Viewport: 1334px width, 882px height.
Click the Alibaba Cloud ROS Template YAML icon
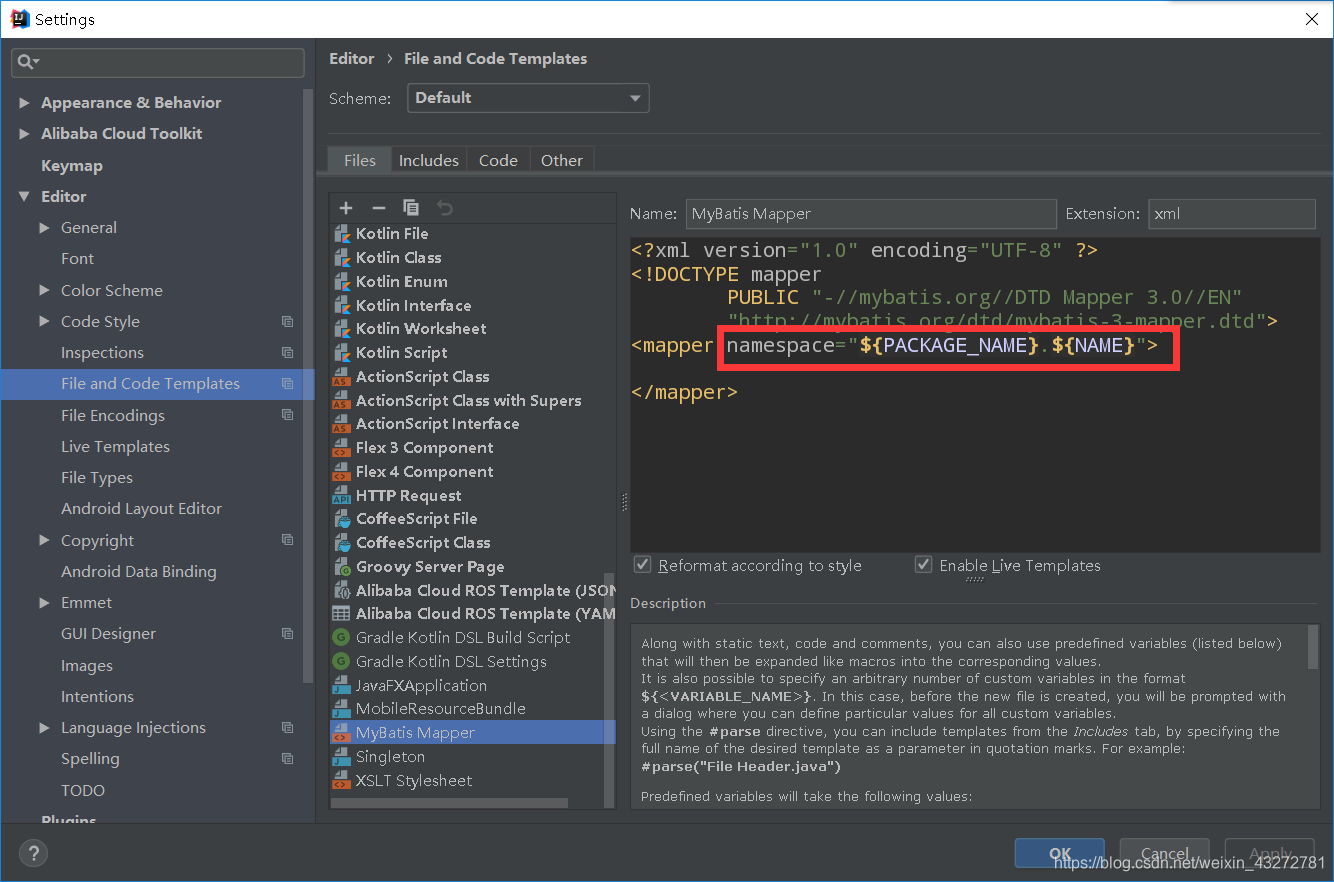click(x=341, y=614)
